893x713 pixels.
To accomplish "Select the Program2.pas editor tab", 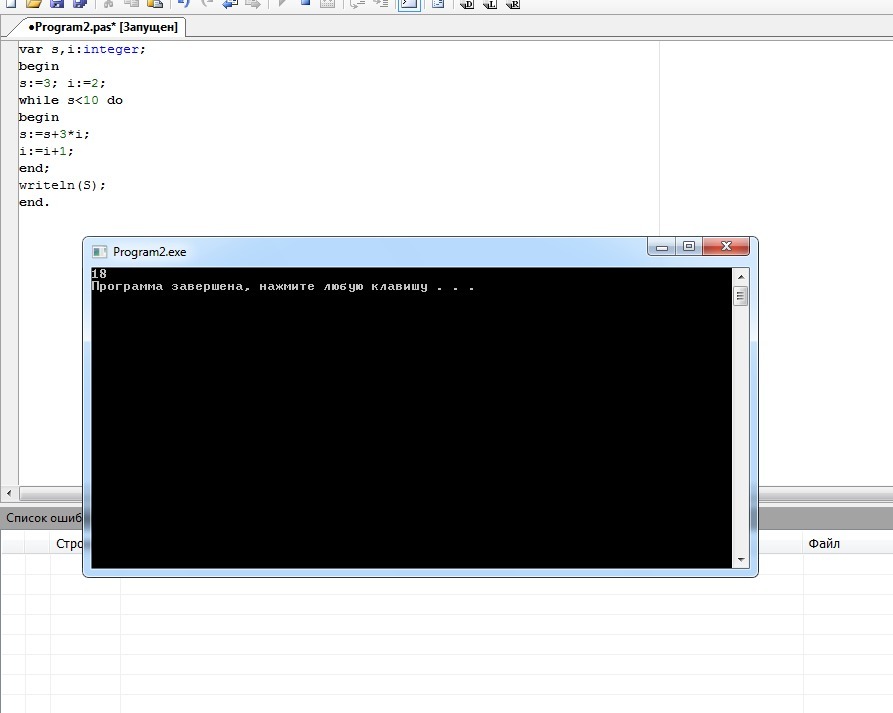I will (103, 27).
